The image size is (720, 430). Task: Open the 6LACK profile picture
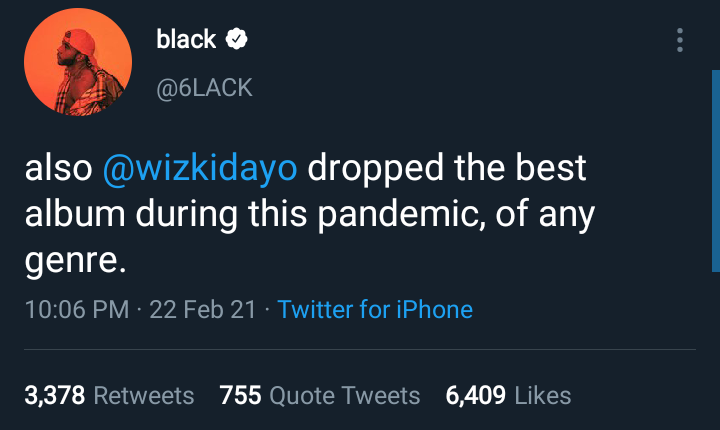coord(77,63)
